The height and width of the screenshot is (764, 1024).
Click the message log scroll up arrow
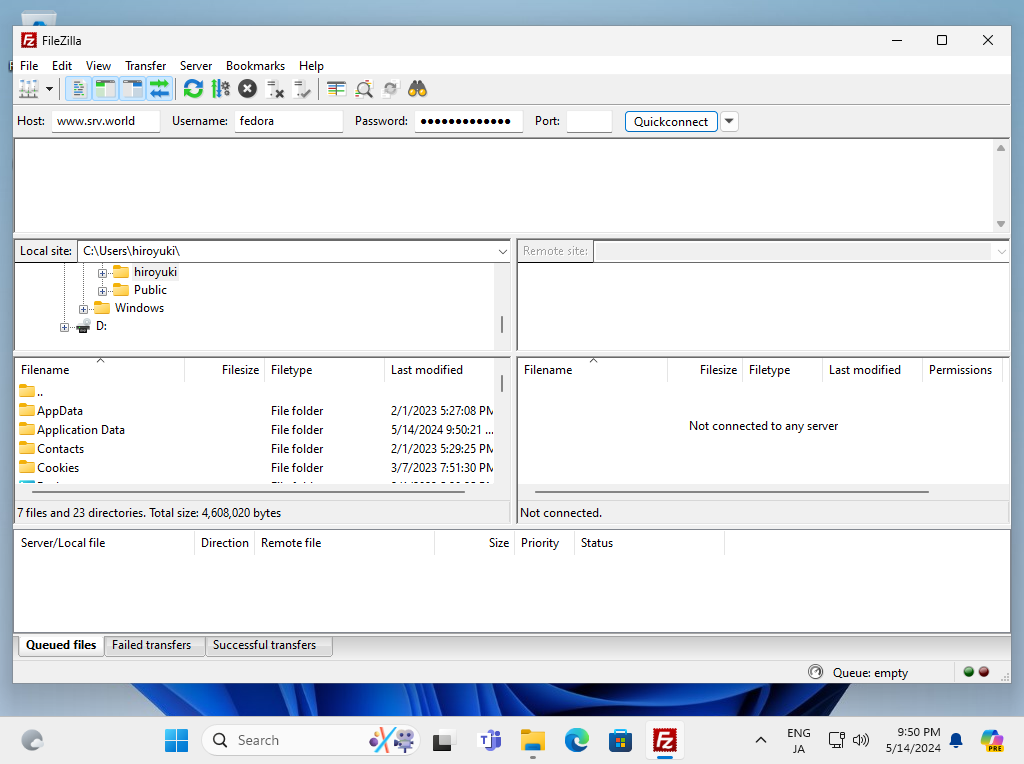[1000, 148]
